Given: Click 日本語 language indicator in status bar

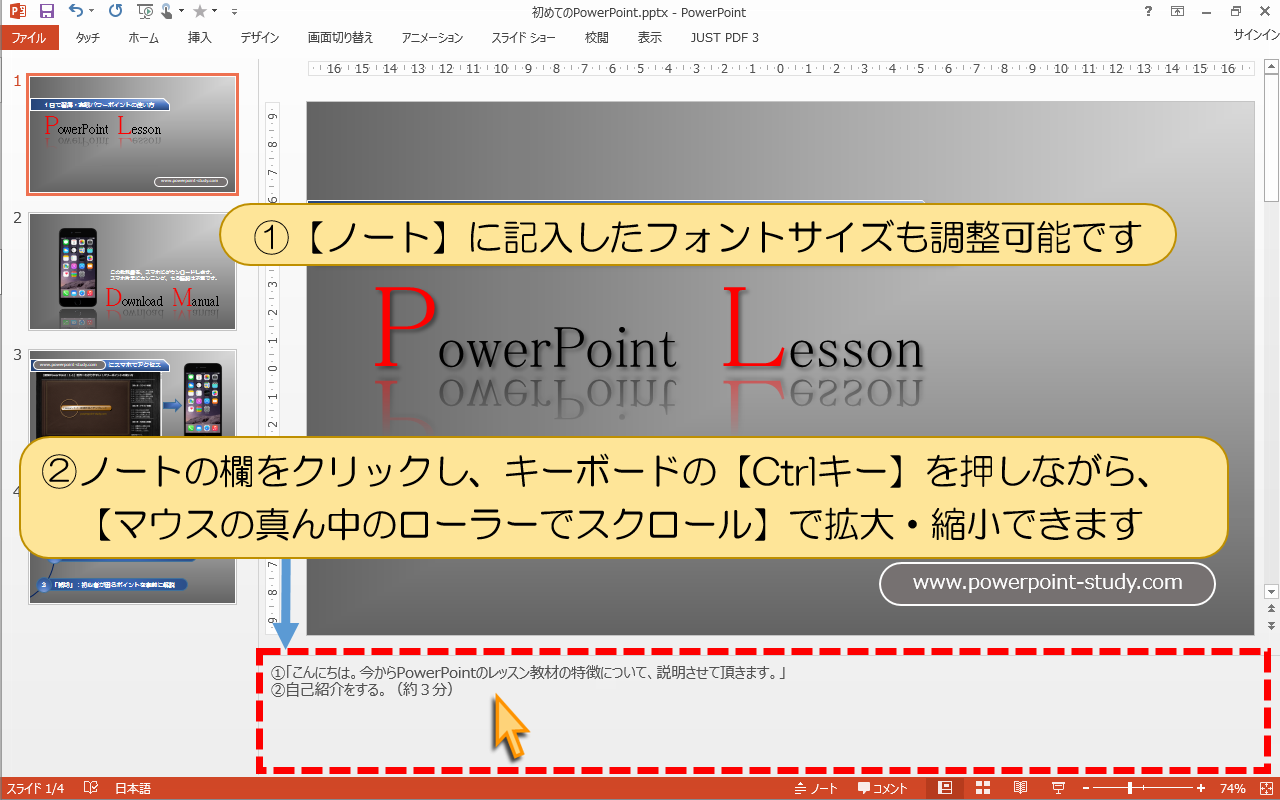Looking at the screenshot, I should point(132,789).
